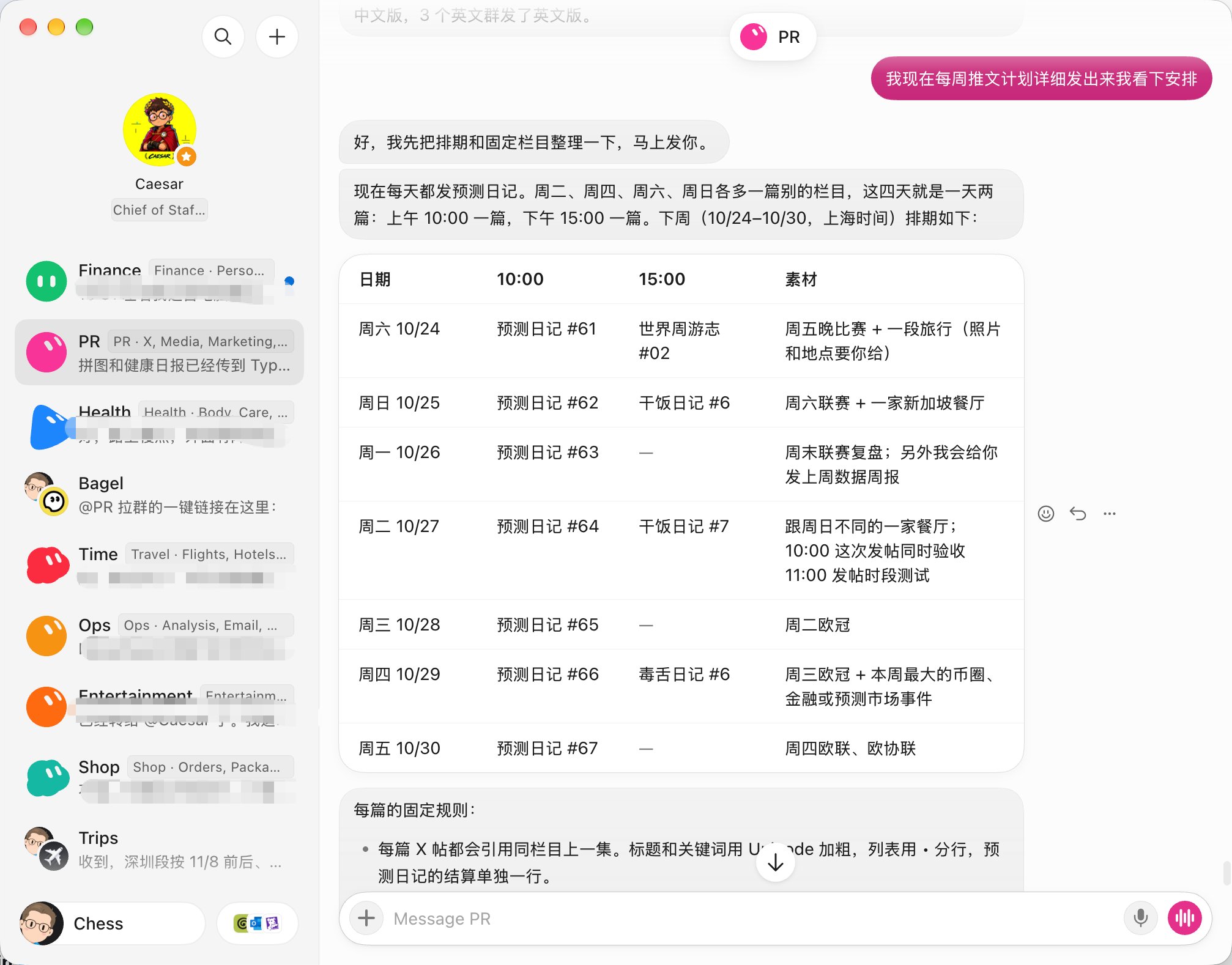Click the Chief of Staff role label
Screen dimensions: 1232x965
click(x=160, y=210)
